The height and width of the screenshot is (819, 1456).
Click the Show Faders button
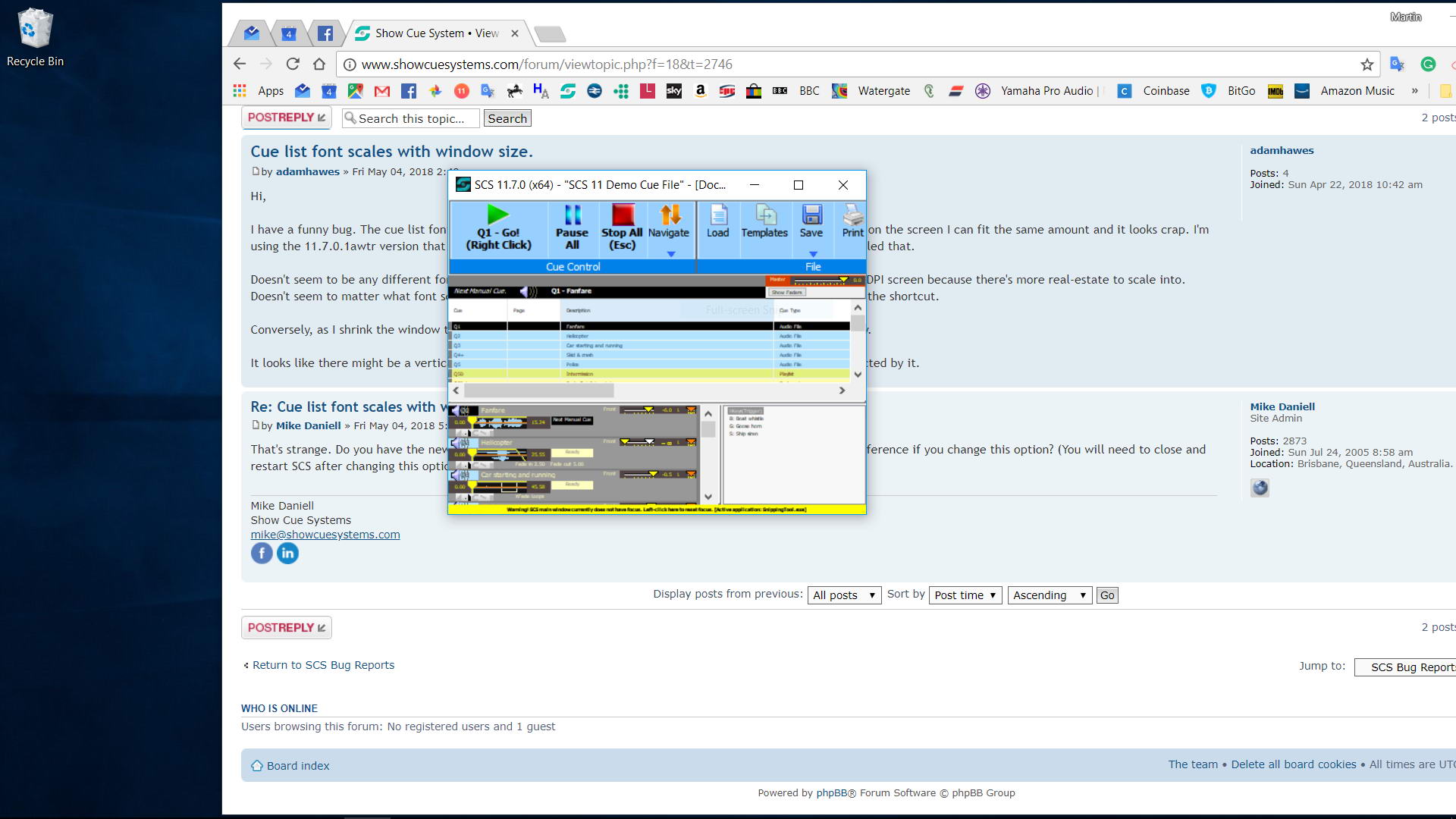(x=786, y=292)
